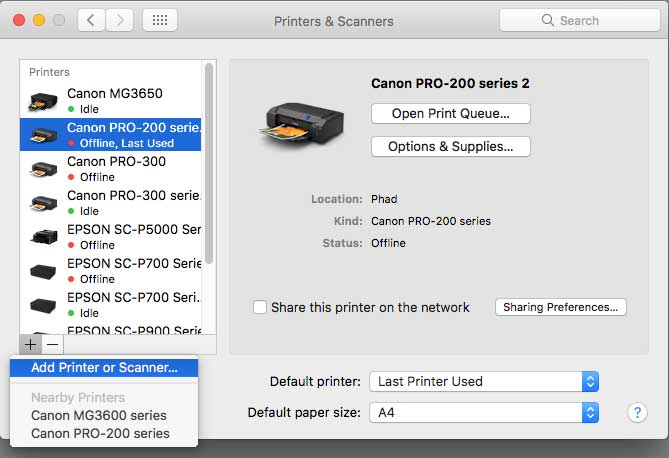Click the magnifier icon in search field

click(547, 20)
